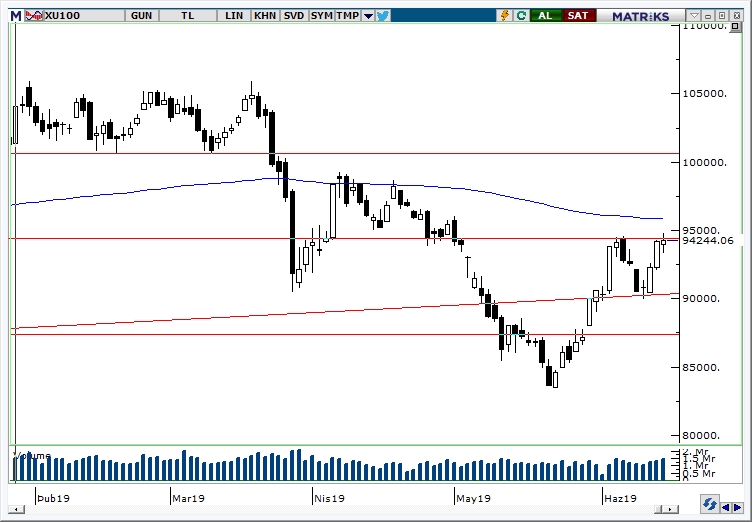Click the Nis19 date axis label
Screen dimensions: 752x522
[329, 498]
